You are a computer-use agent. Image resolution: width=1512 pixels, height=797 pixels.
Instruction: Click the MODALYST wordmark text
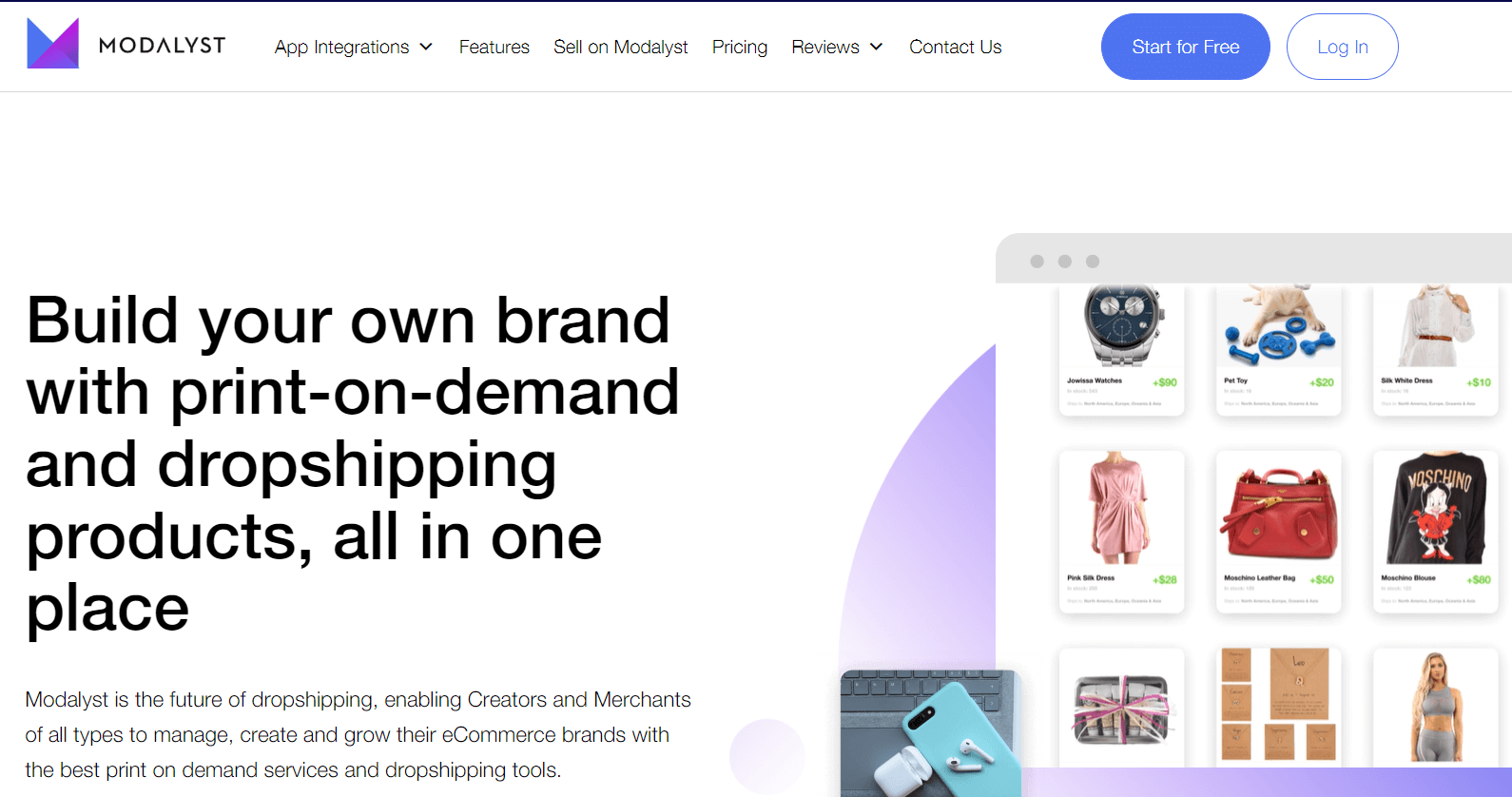tap(163, 46)
